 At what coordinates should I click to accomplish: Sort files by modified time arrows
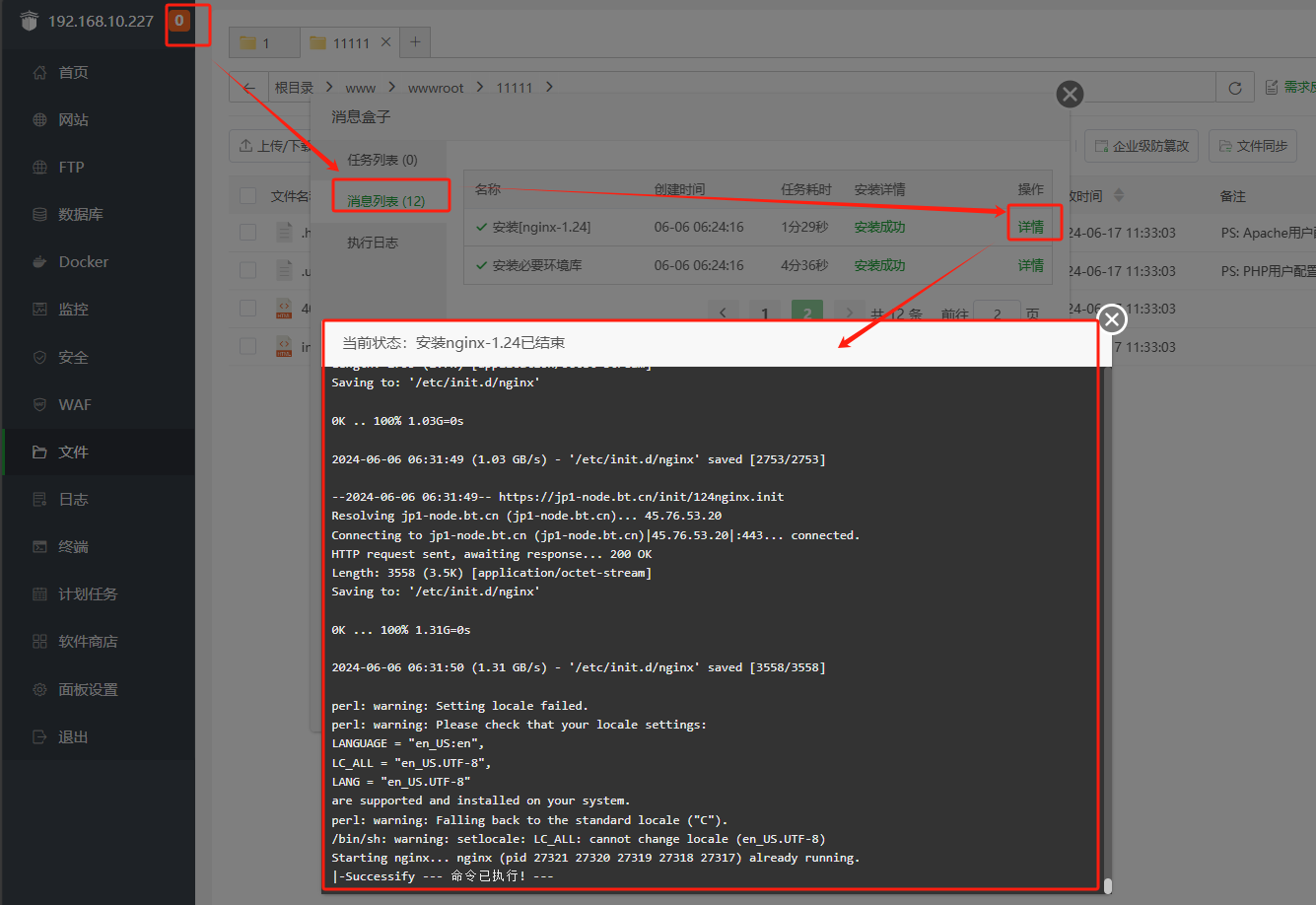(1118, 195)
